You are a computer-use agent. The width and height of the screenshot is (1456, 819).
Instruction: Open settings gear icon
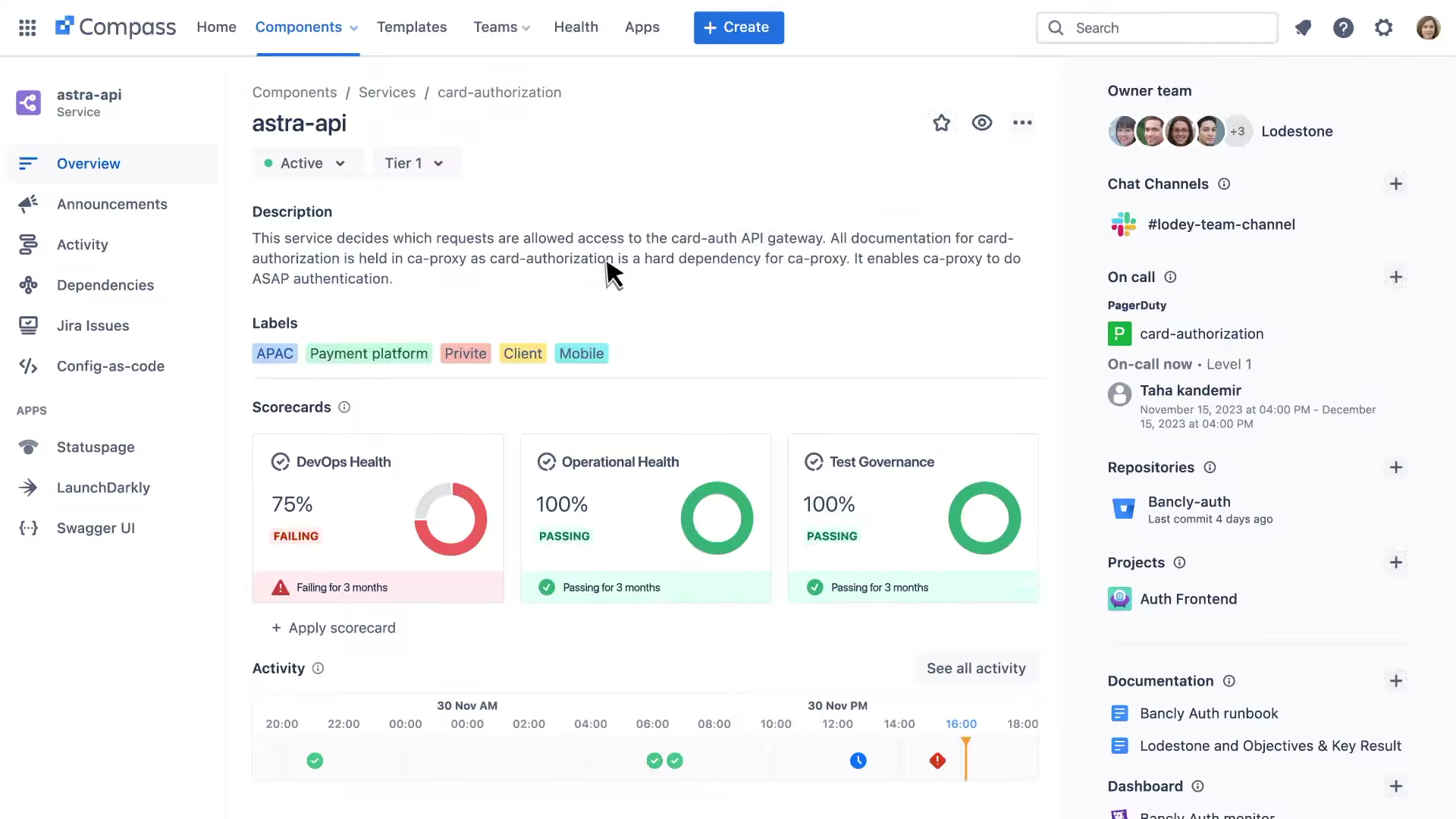pyautogui.click(x=1384, y=28)
